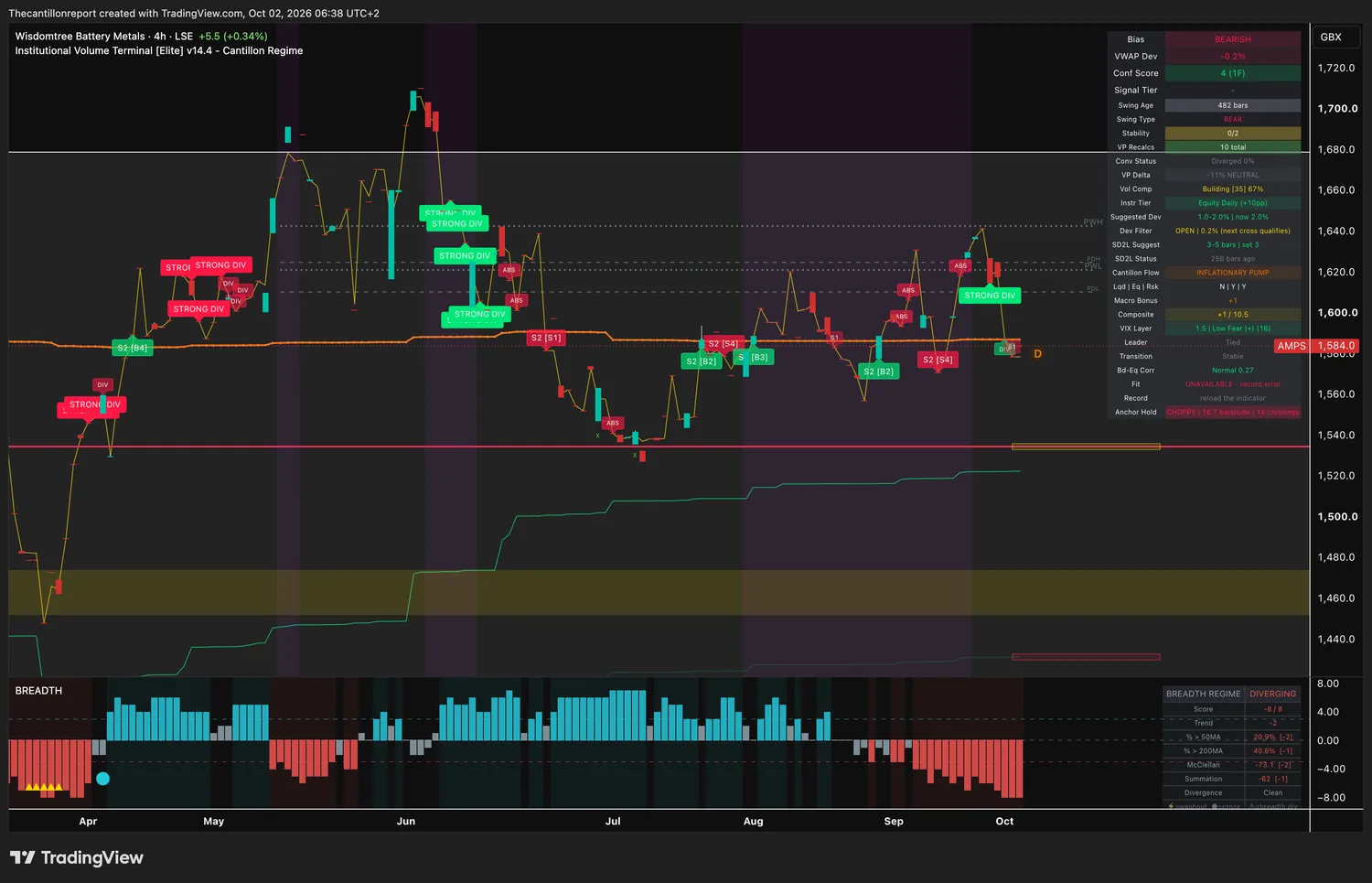Click the Swing Age 482 bars cell
Viewport: 1372px width, 883px height.
pyautogui.click(x=1233, y=105)
